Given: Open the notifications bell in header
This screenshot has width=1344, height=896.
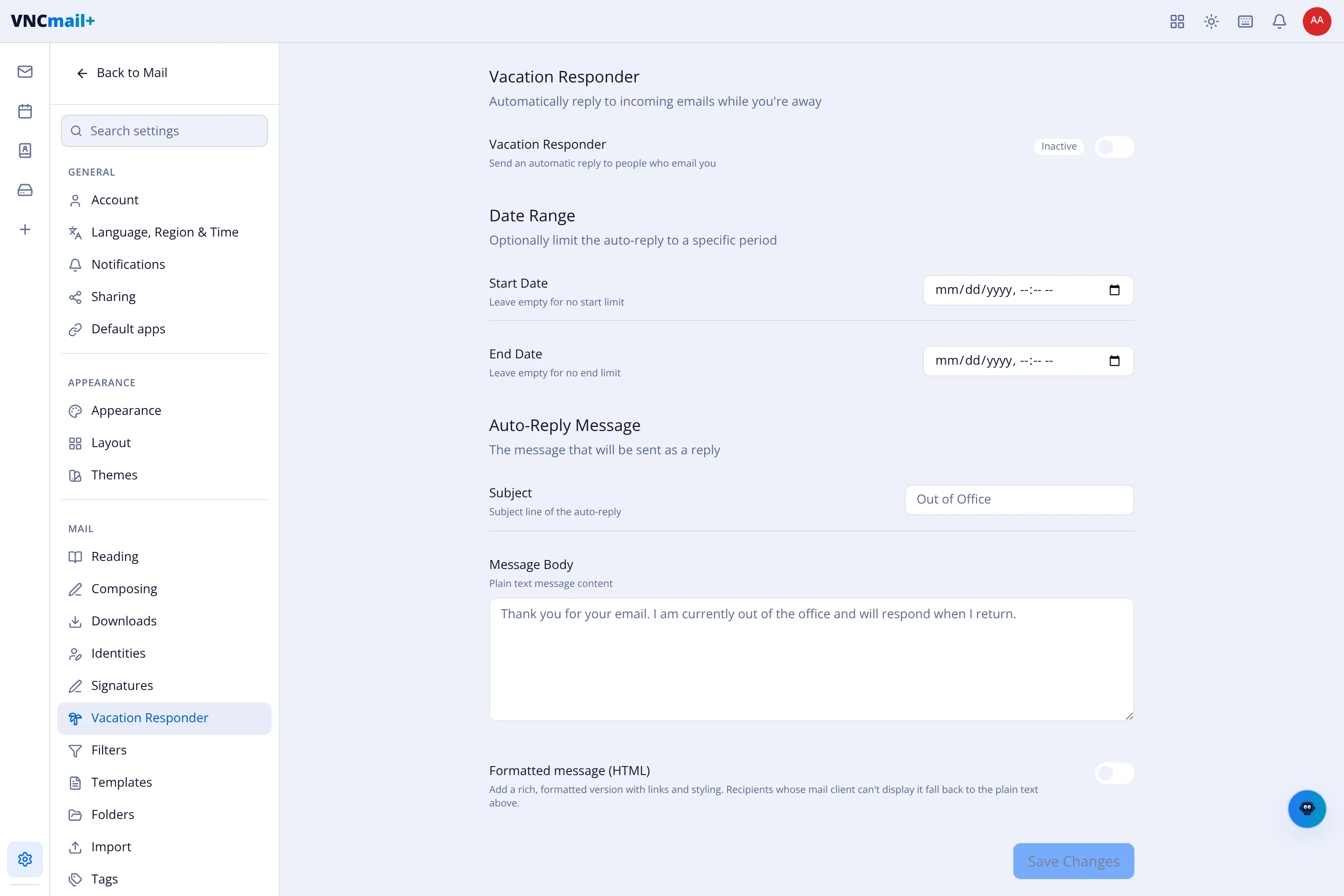Looking at the screenshot, I should click(1279, 21).
